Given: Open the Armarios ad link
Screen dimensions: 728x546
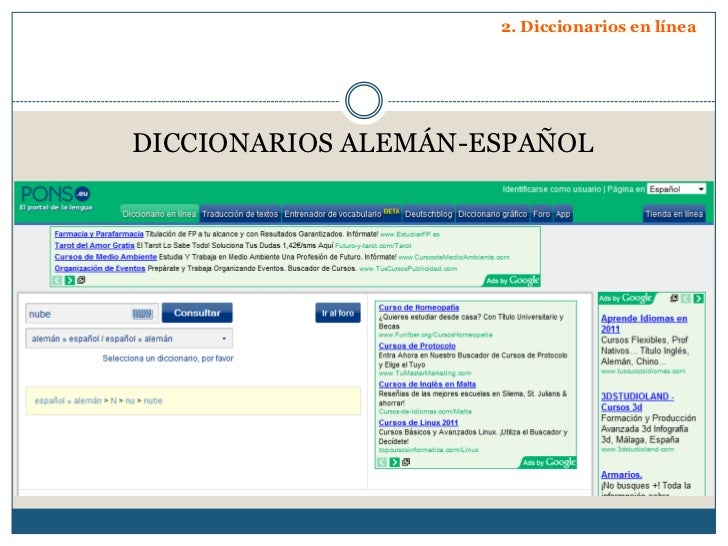Looking at the screenshot, I should (x=621, y=474).
